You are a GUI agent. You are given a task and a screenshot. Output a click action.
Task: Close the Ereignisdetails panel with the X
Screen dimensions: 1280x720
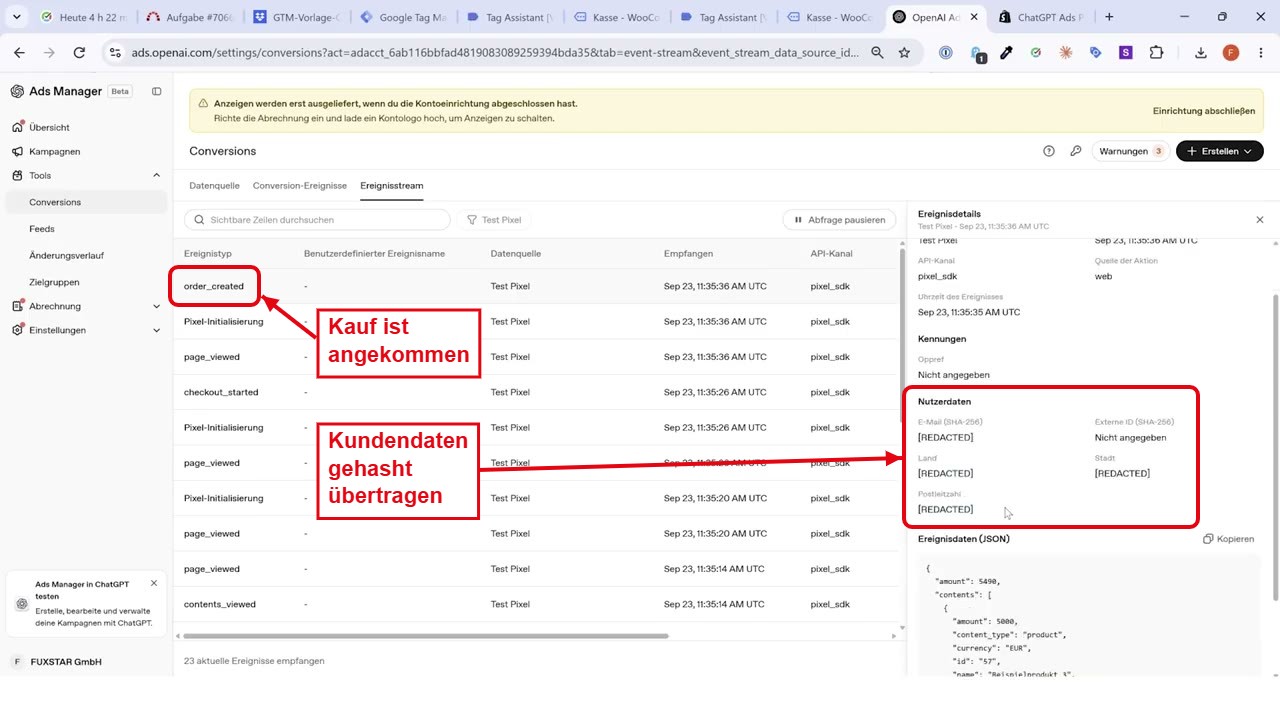click(1259, 219)
